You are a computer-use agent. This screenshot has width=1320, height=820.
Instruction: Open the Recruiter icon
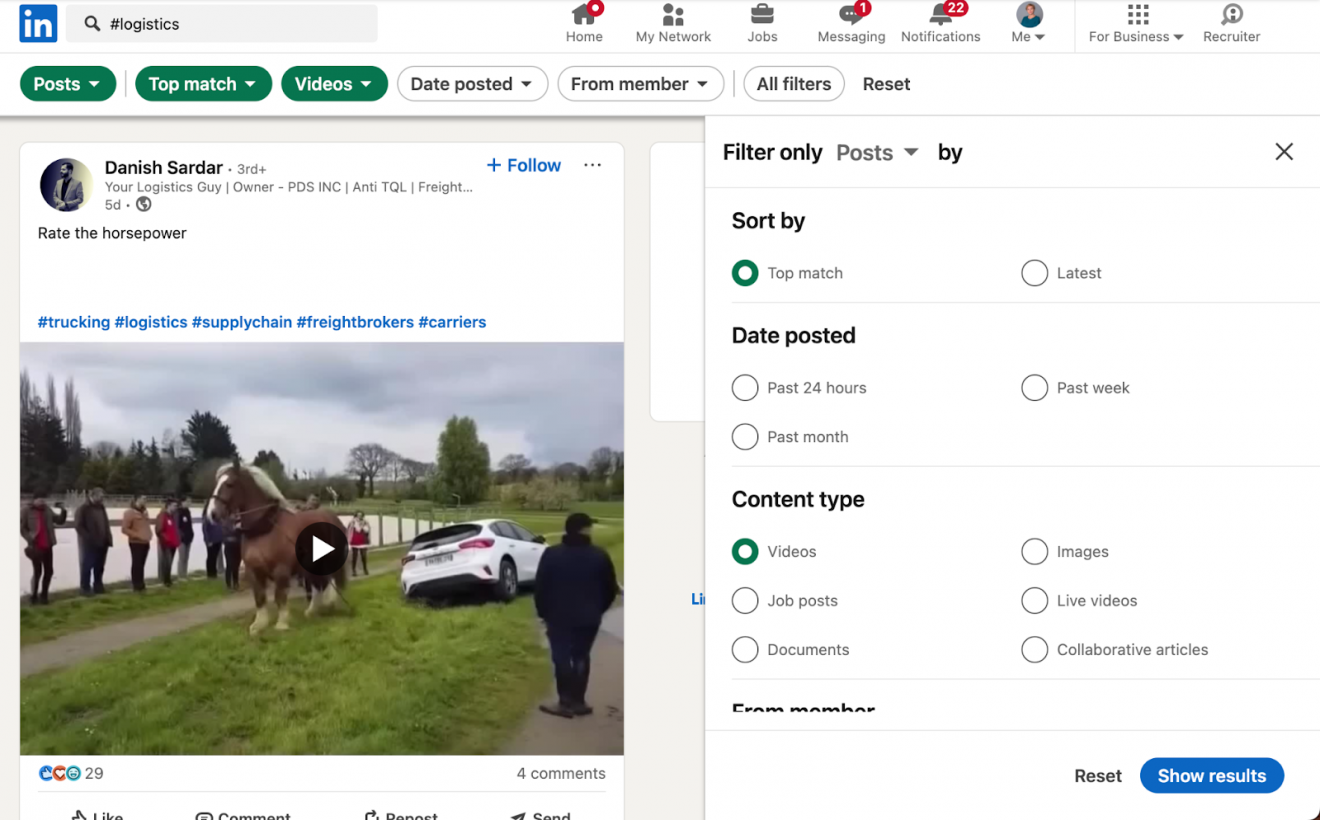tap(1231, 16)
